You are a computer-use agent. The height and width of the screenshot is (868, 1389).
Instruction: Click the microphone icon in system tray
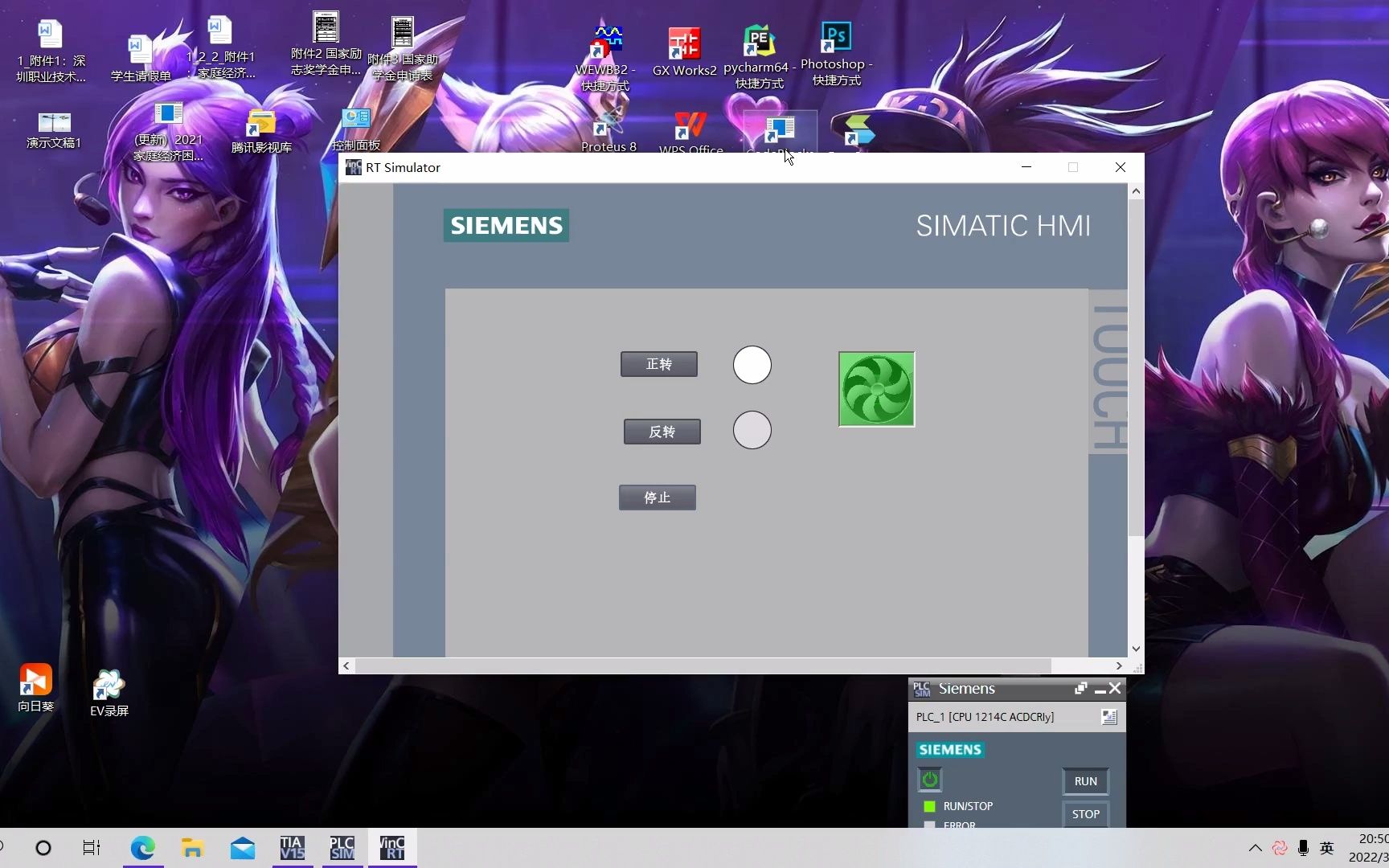(1303, 848)
